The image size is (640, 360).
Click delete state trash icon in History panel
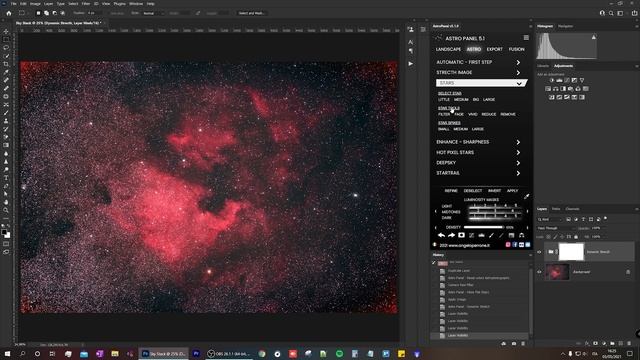pos(523,344)
